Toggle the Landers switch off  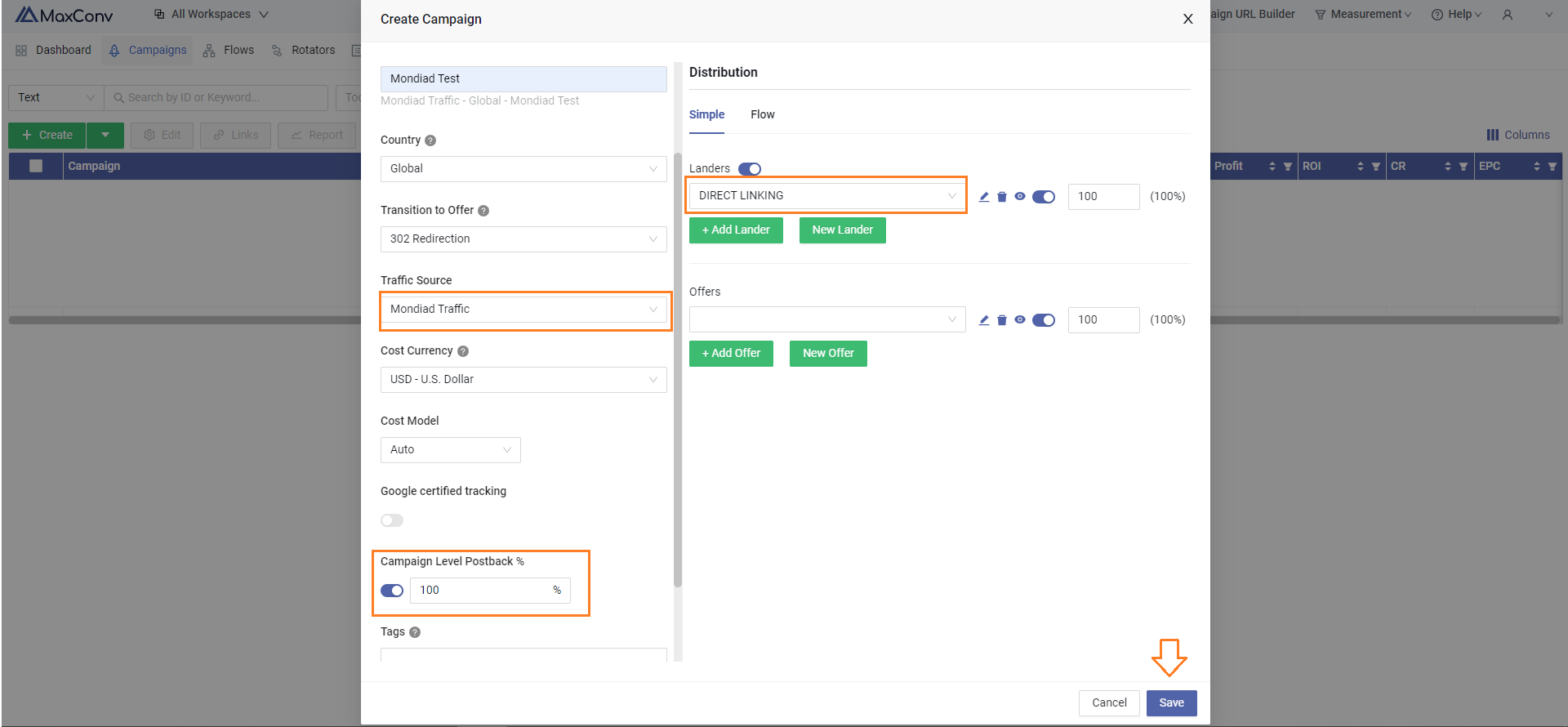(x=749, y=169)
